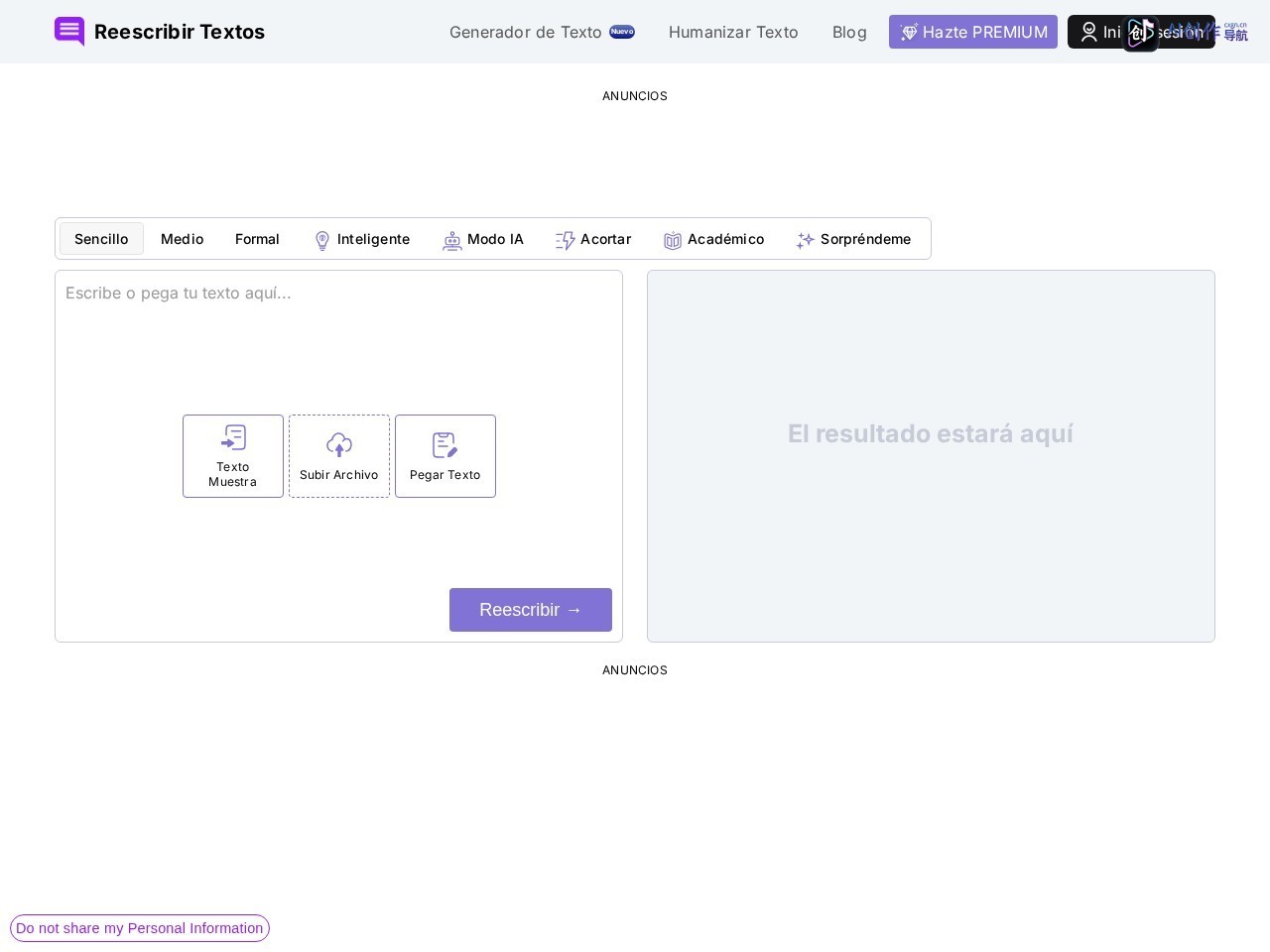The height and width of the screenshot is (952, 1270).
Task: Click the result output panel
Action: click(931, 456)
